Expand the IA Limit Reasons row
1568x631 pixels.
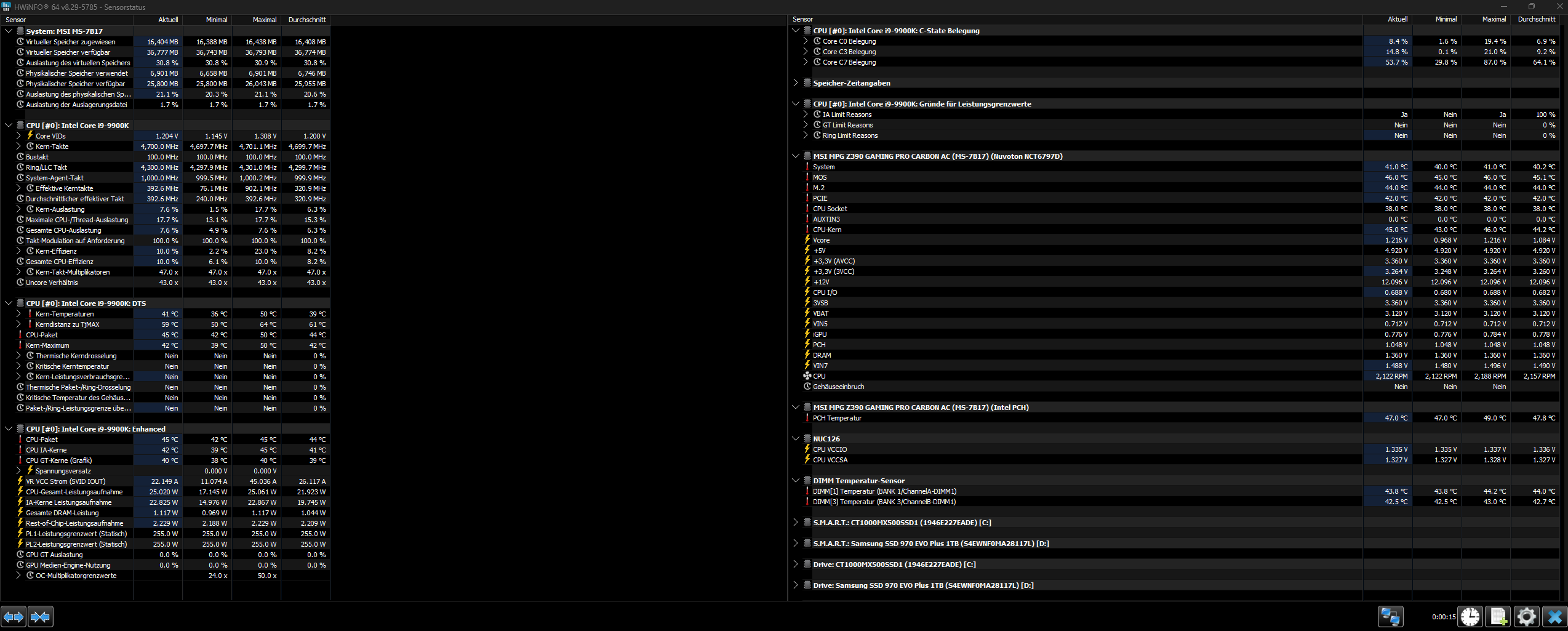(806, 115)
